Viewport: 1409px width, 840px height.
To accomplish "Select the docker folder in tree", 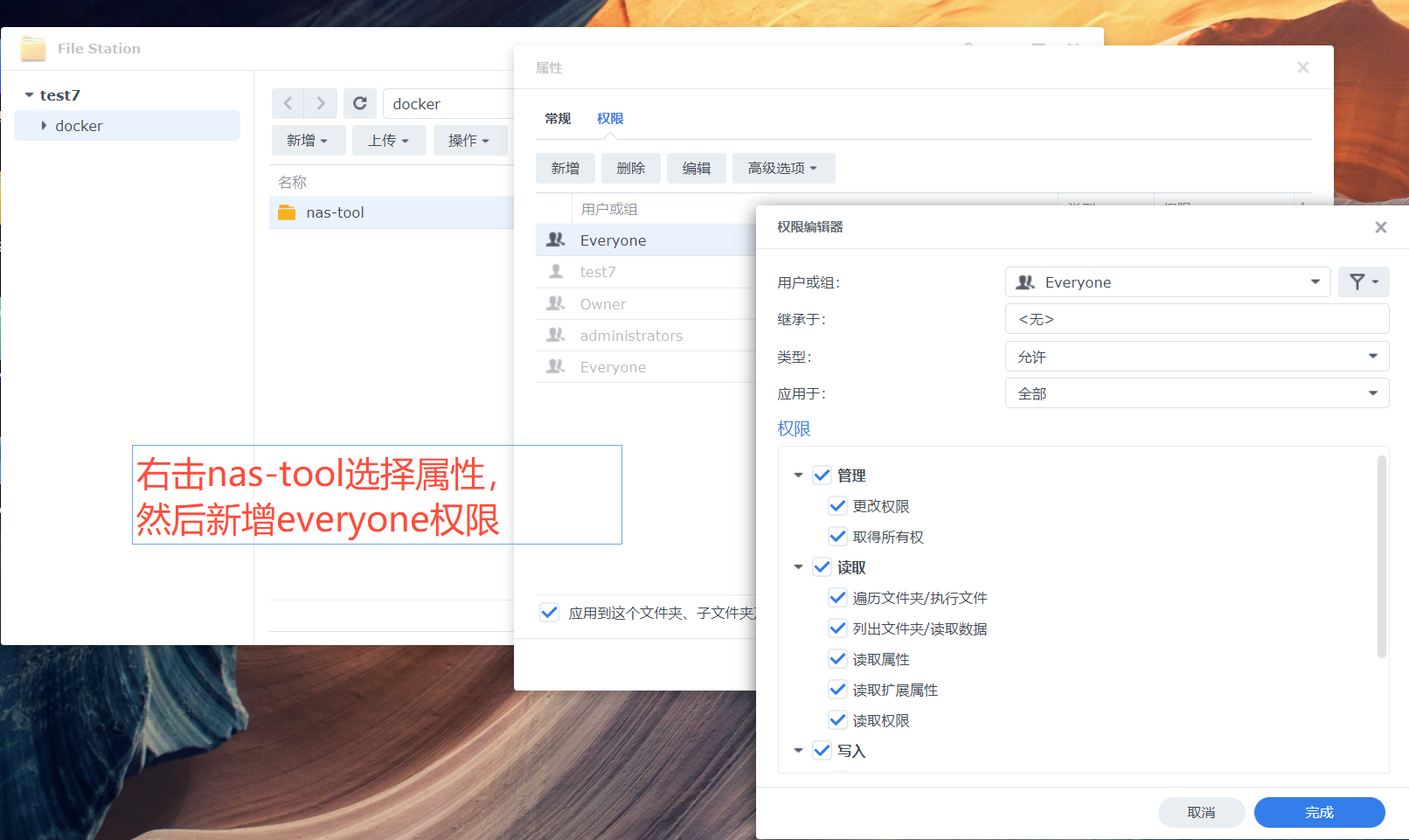I will pos(128,126).
